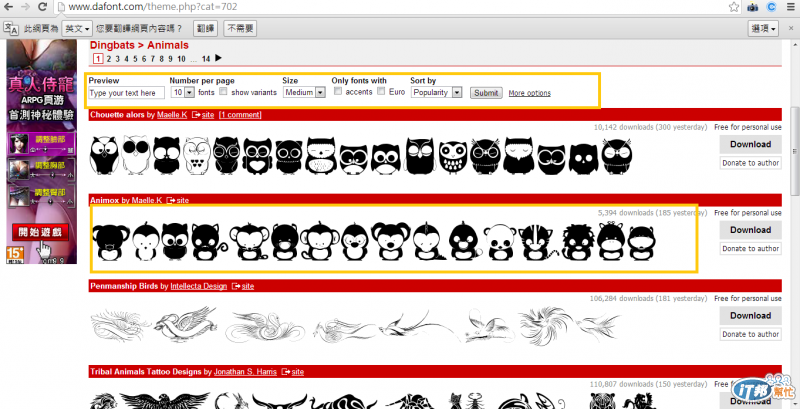The height and width of the screenshot is (409, 800).
Task: Toggle show variants checkbox
Action: 223,92
